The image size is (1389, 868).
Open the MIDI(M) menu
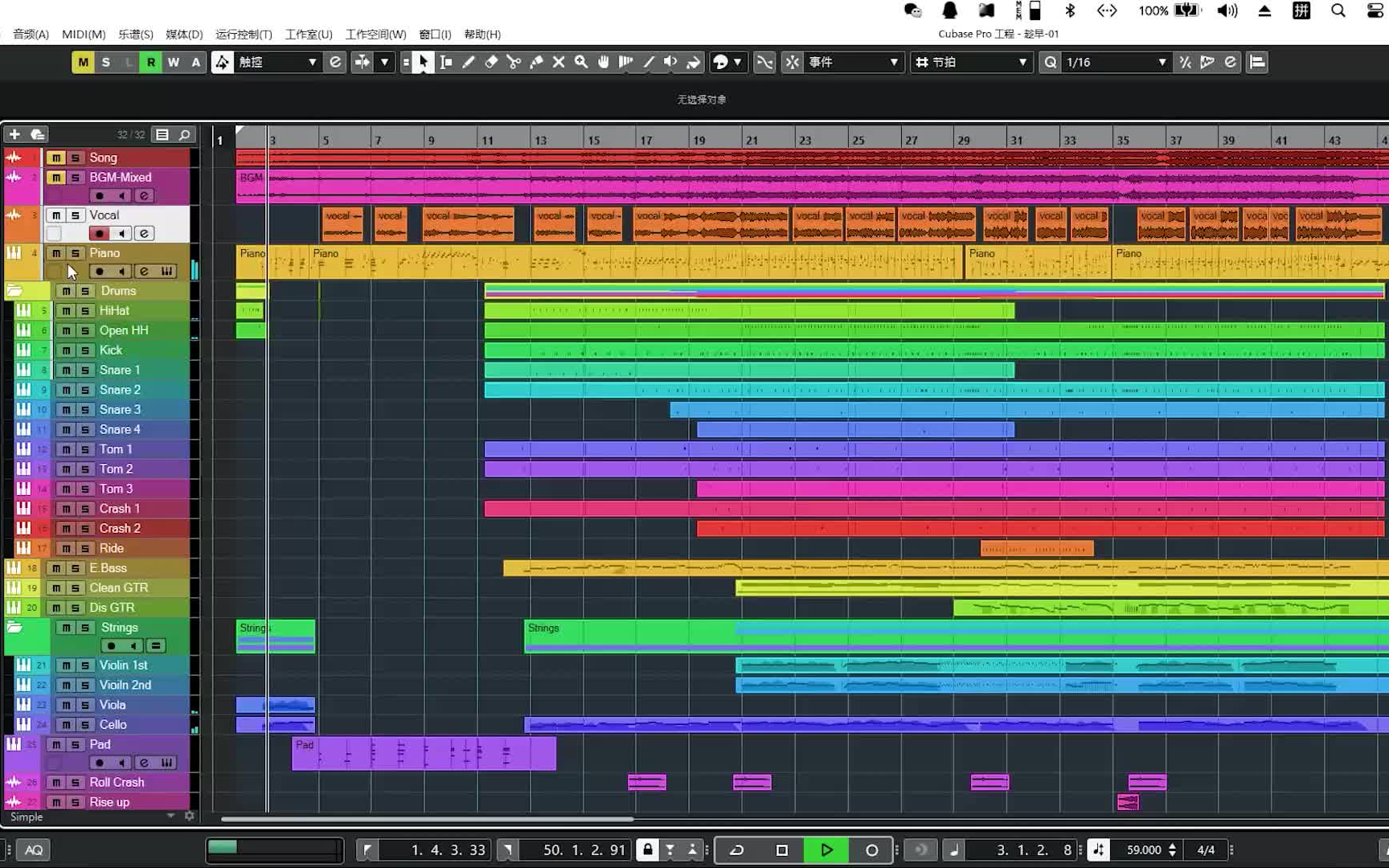coord(84,34)
